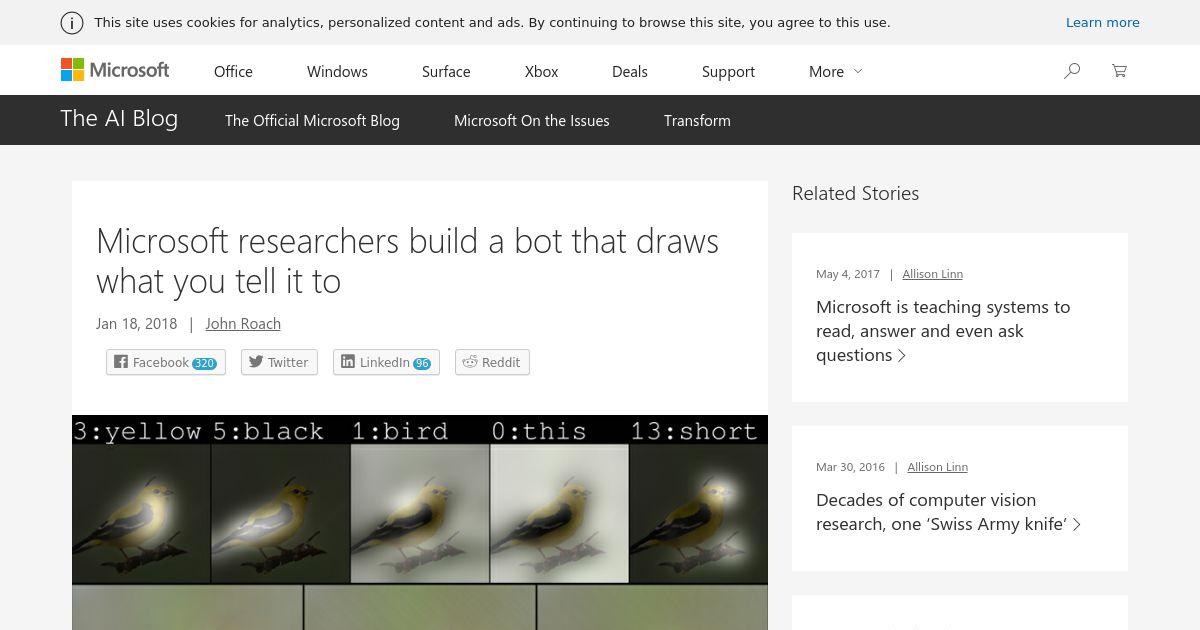
Task: Click the bird image labeled 0:this
Action: pyautogui.click(x=559, y=514)
